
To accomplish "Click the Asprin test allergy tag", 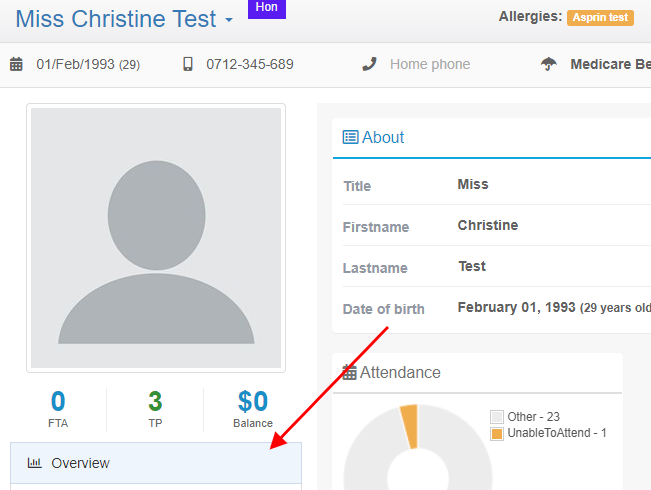I will click(600, 17).
